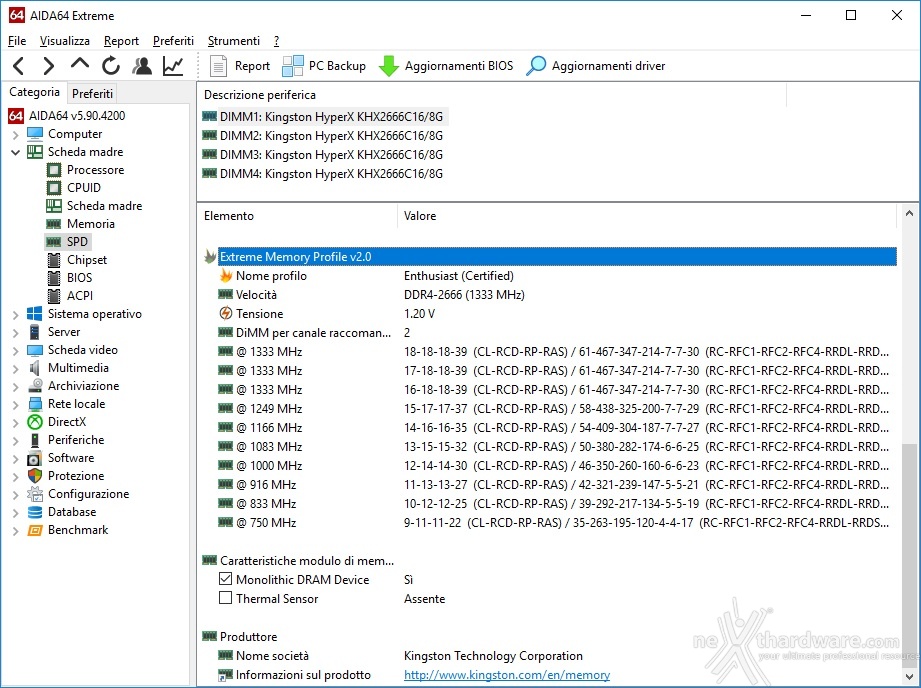Open the Report menu
This screenshot has width=921, height=688.
[x=121, y=41]
